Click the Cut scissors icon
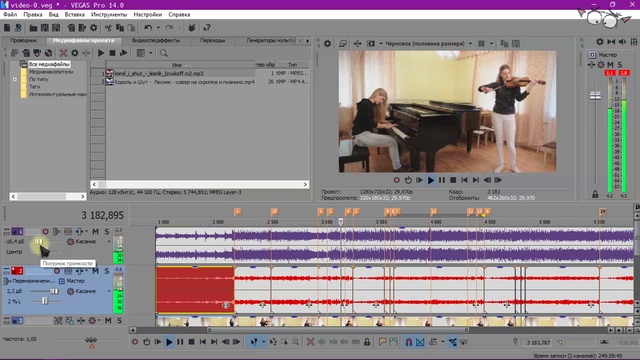The image size is (640, 360). 108,28
